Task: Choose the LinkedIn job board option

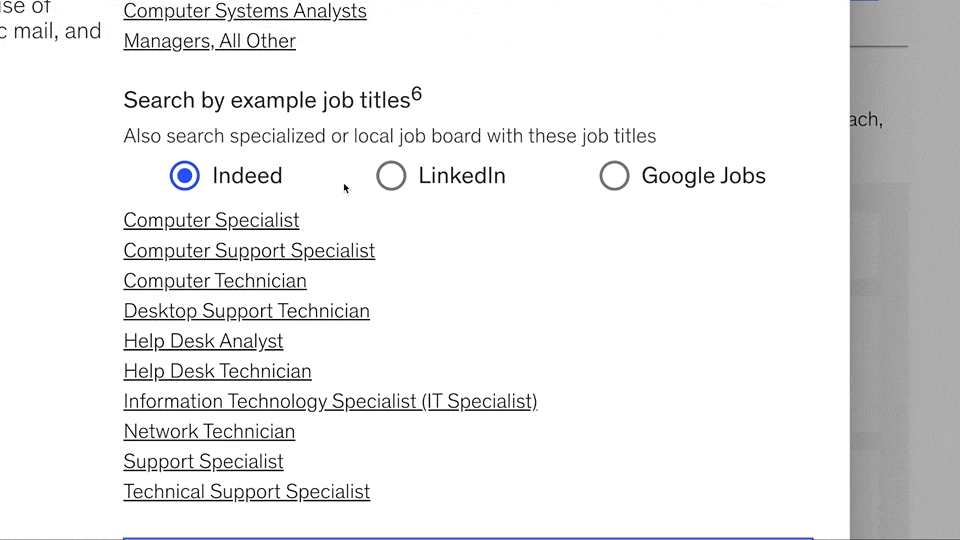Action: [391, 176]
